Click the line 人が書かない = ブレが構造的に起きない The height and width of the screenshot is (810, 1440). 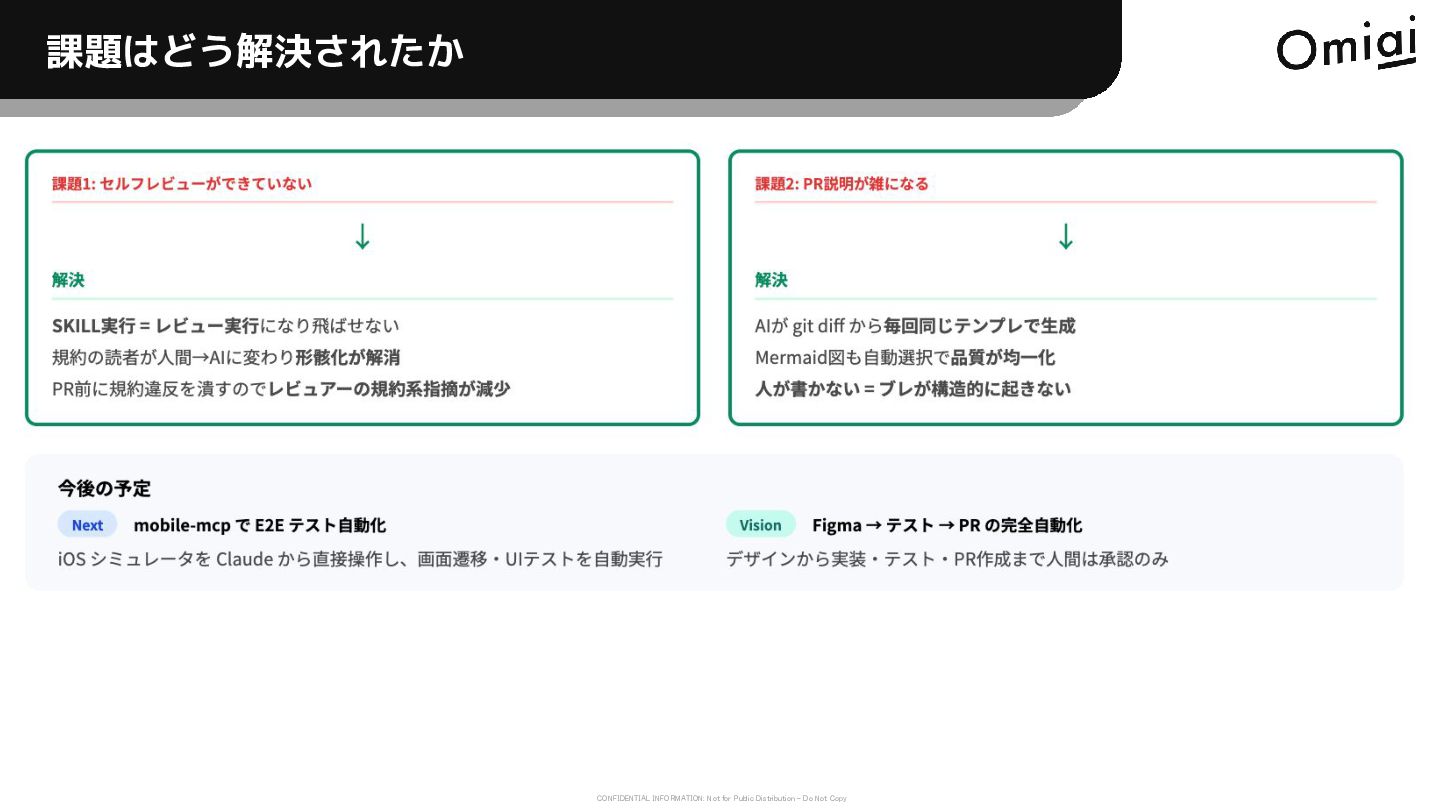[913, 388]
